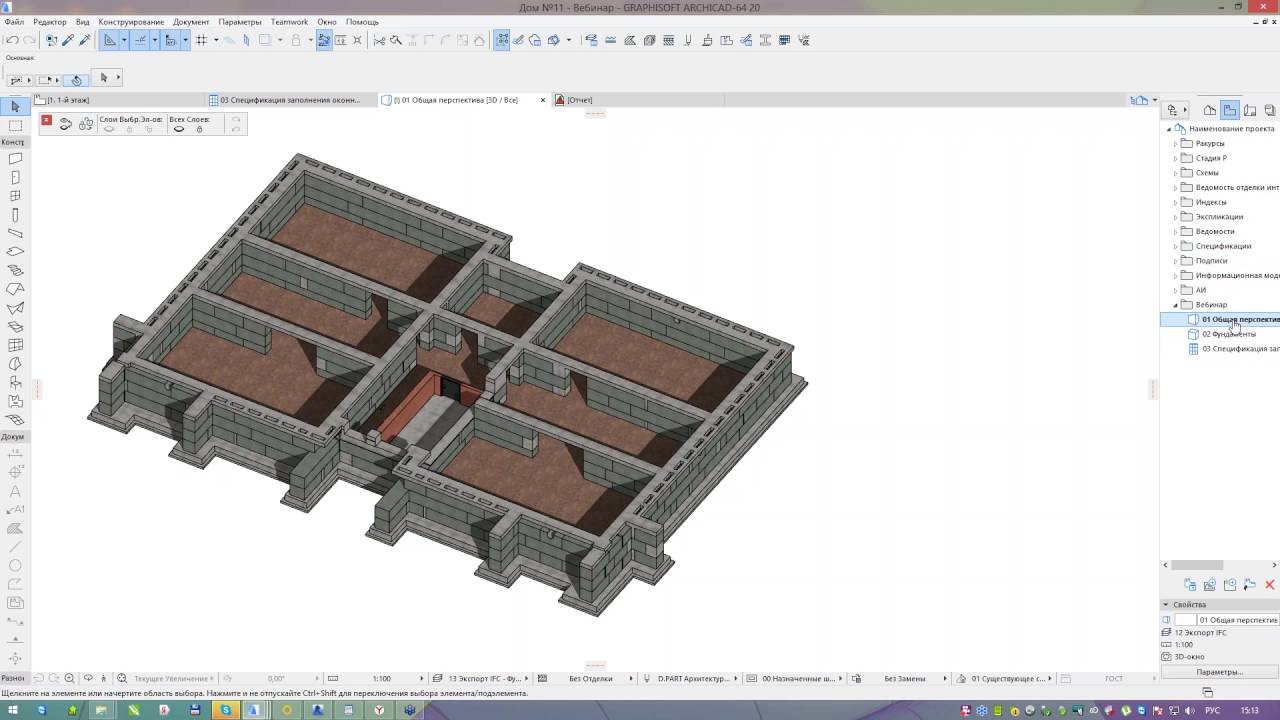Click the Skype icon in taskbar
This screenshot has height=720, width=1280.
pos(226,710)
